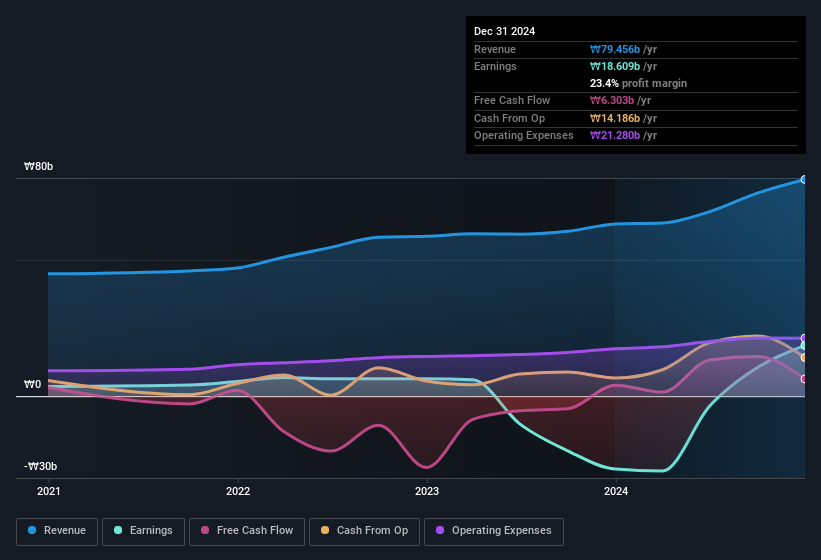Click the Cash From Op label in tooltip
The width and height of the screenshot is (821, 560).
pyautogui.click(x=509, y=118)
